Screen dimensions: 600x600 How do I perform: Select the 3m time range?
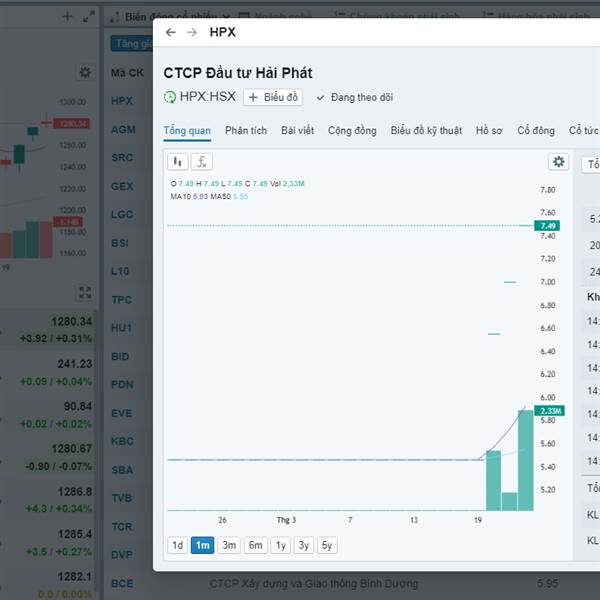pyautogui.click(x=229, y=545)
